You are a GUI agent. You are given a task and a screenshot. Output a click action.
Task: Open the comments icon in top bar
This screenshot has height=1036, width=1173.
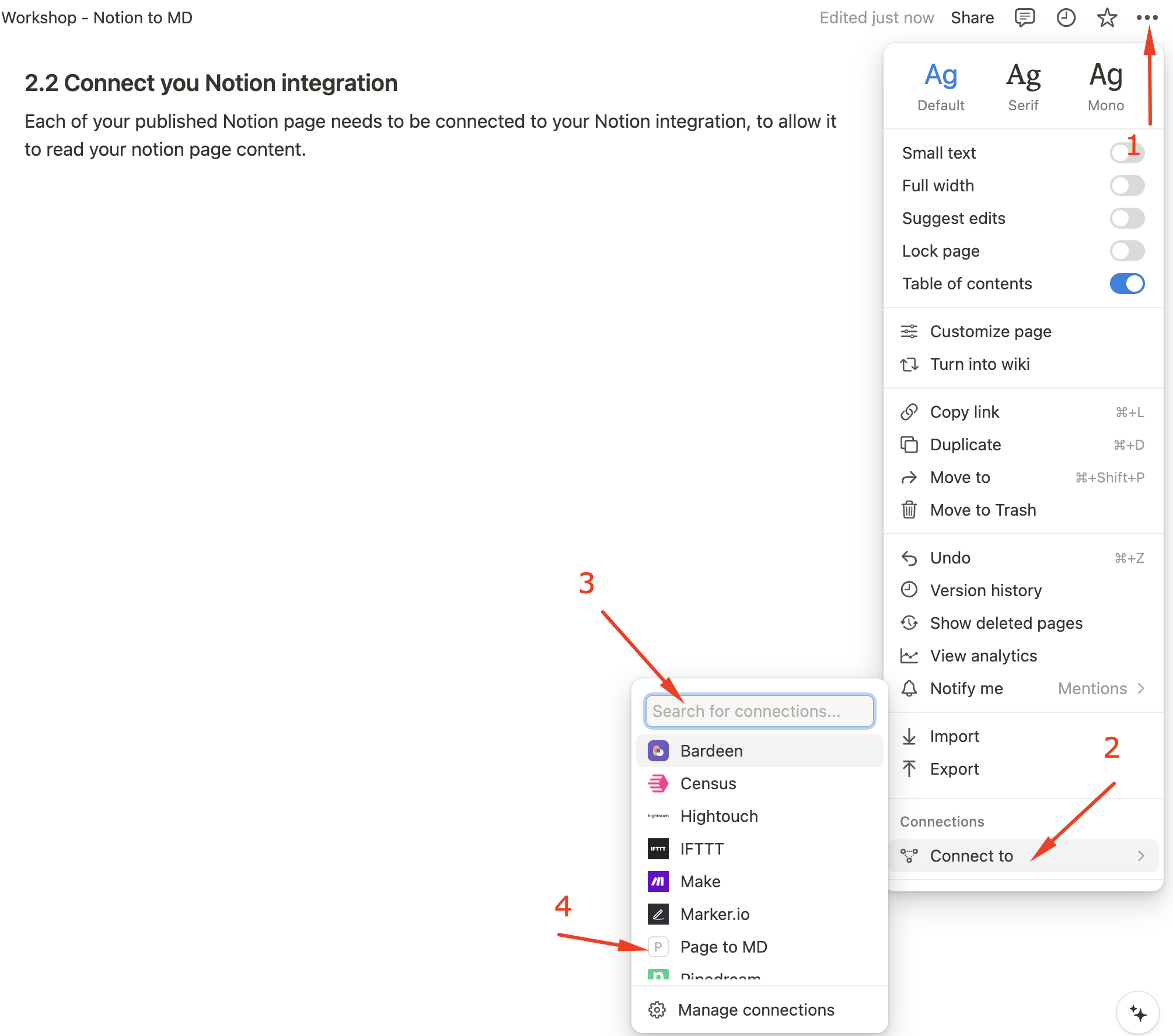click(1025, 17)
